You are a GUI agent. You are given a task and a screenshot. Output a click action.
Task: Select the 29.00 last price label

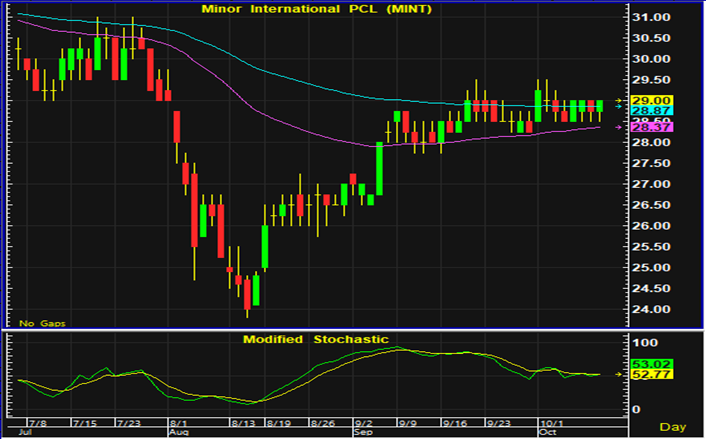[652, 100]
